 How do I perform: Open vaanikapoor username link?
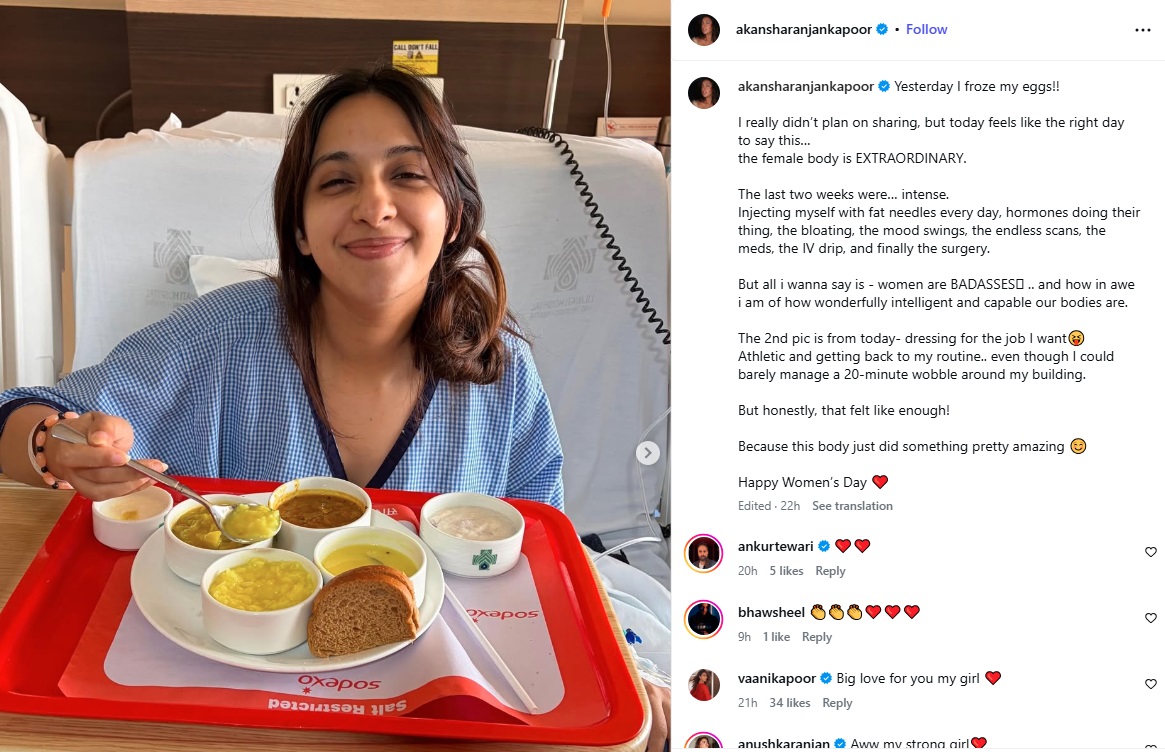point(776,678)
